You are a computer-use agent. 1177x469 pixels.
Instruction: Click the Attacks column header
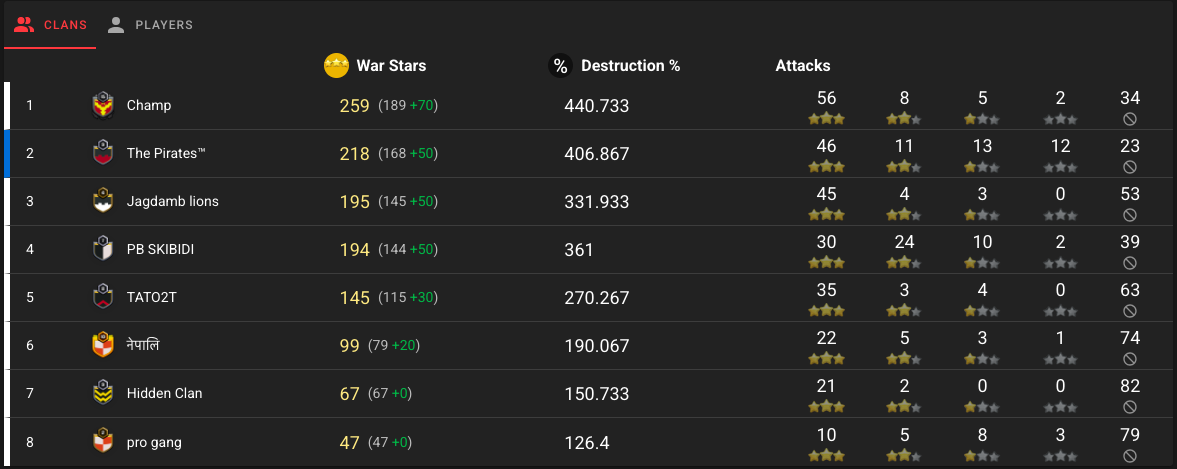[x=802, y=65]
